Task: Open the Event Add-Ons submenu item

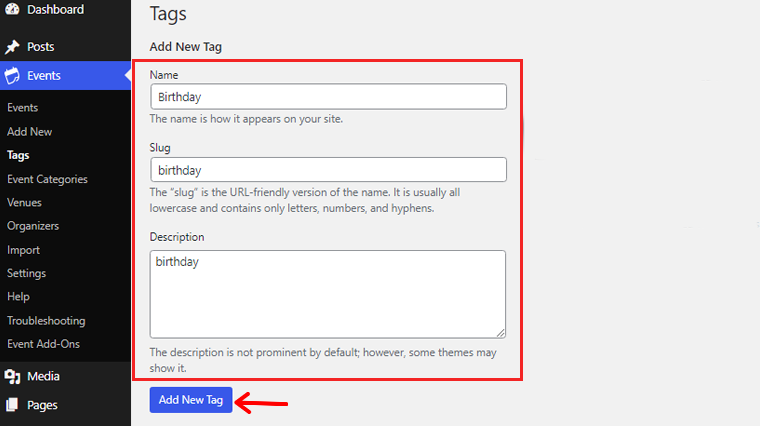Action: [x=44, y=344]
